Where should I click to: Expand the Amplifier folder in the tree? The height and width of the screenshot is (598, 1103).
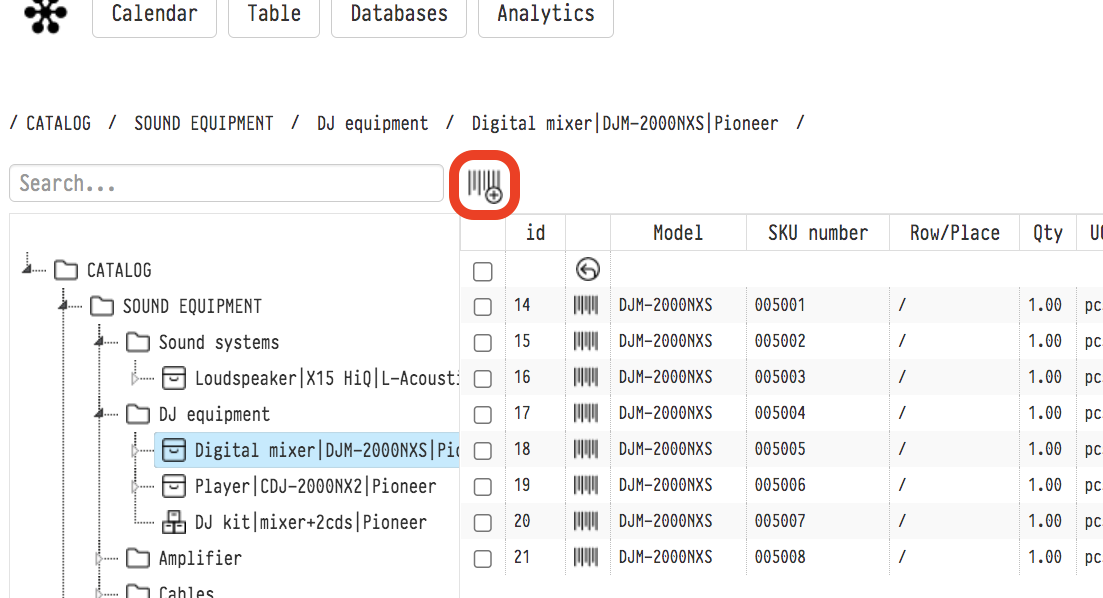pyautogui.click(x=99, y=558)
